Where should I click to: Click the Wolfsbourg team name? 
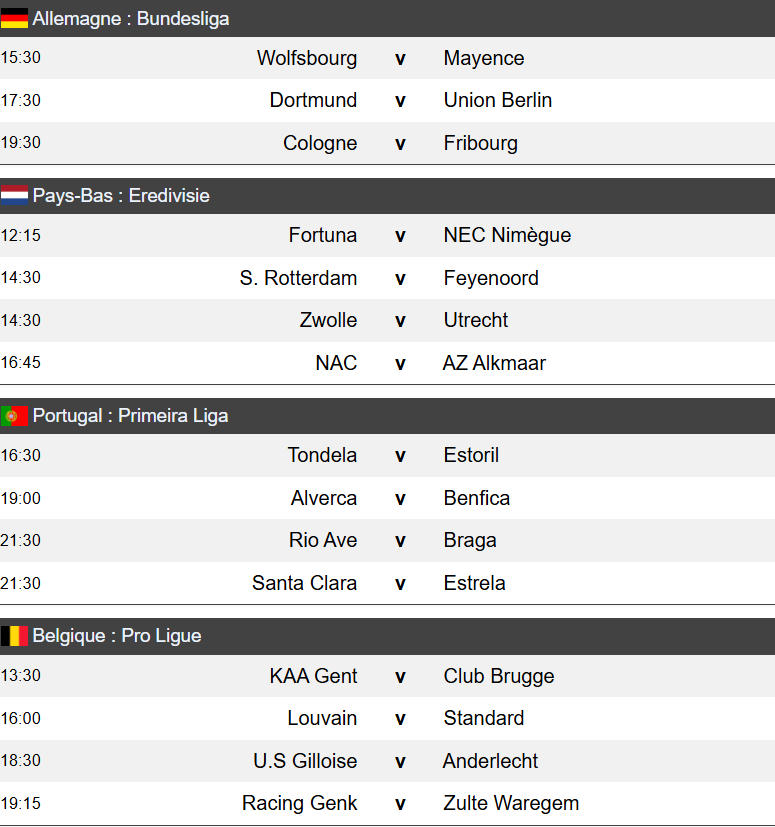point(306,58)
